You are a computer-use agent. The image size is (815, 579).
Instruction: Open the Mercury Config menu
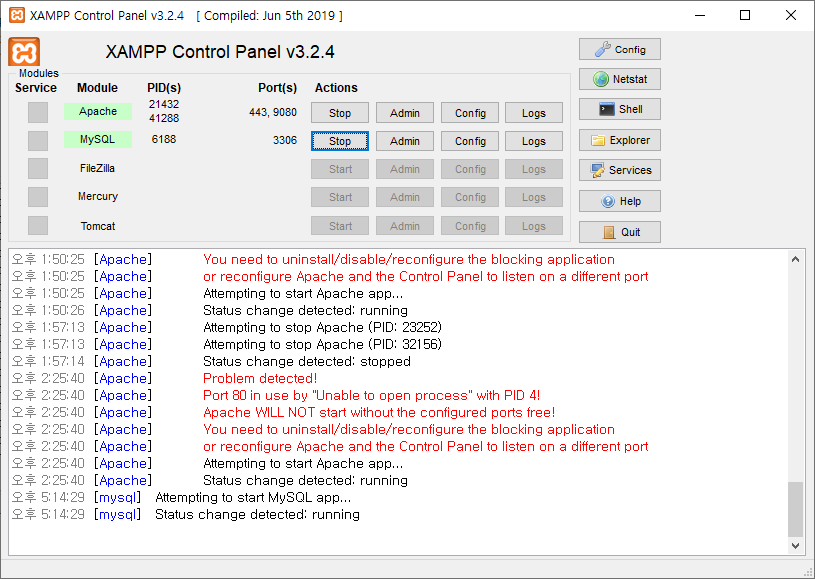pos(470,197)
